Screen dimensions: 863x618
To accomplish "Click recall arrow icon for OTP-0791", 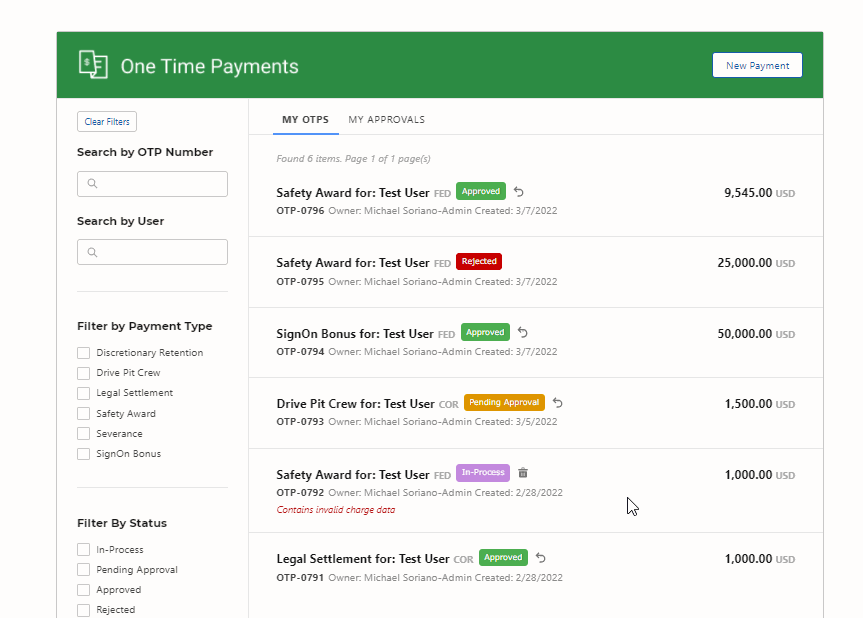I will (x=540, y=558).
